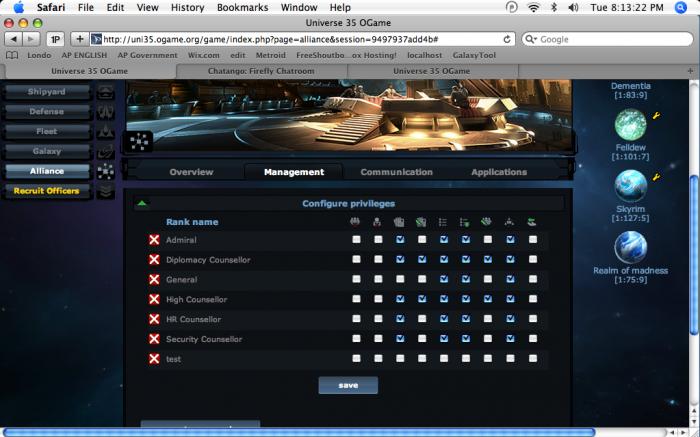The height and width of the screenshot is (437, 700).
Task: Click the 1P toolbar button
Action: click(55, 39)
